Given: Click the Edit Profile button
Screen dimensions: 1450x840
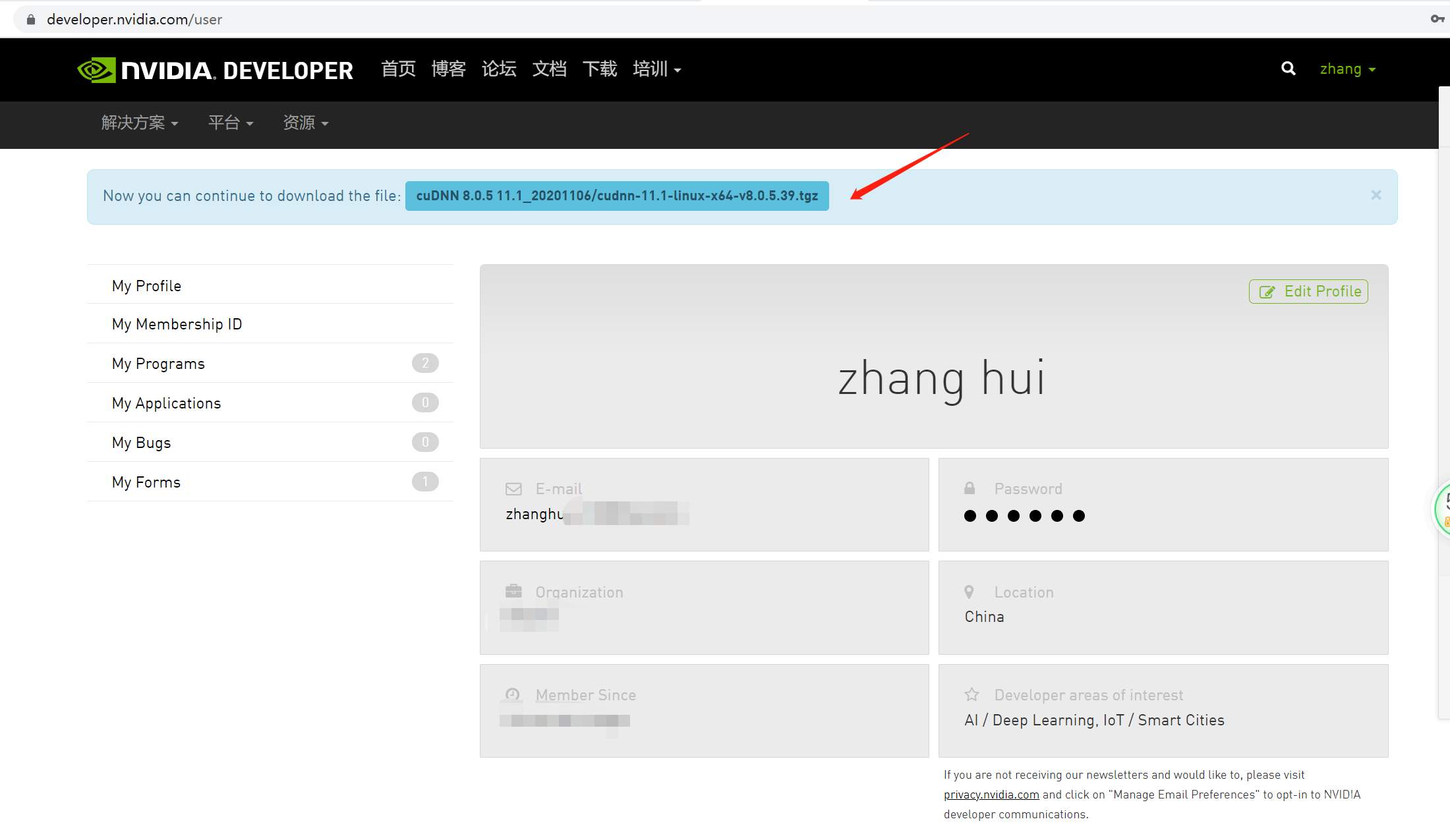Looking at the screenshot, I should tap(1308, 291).
